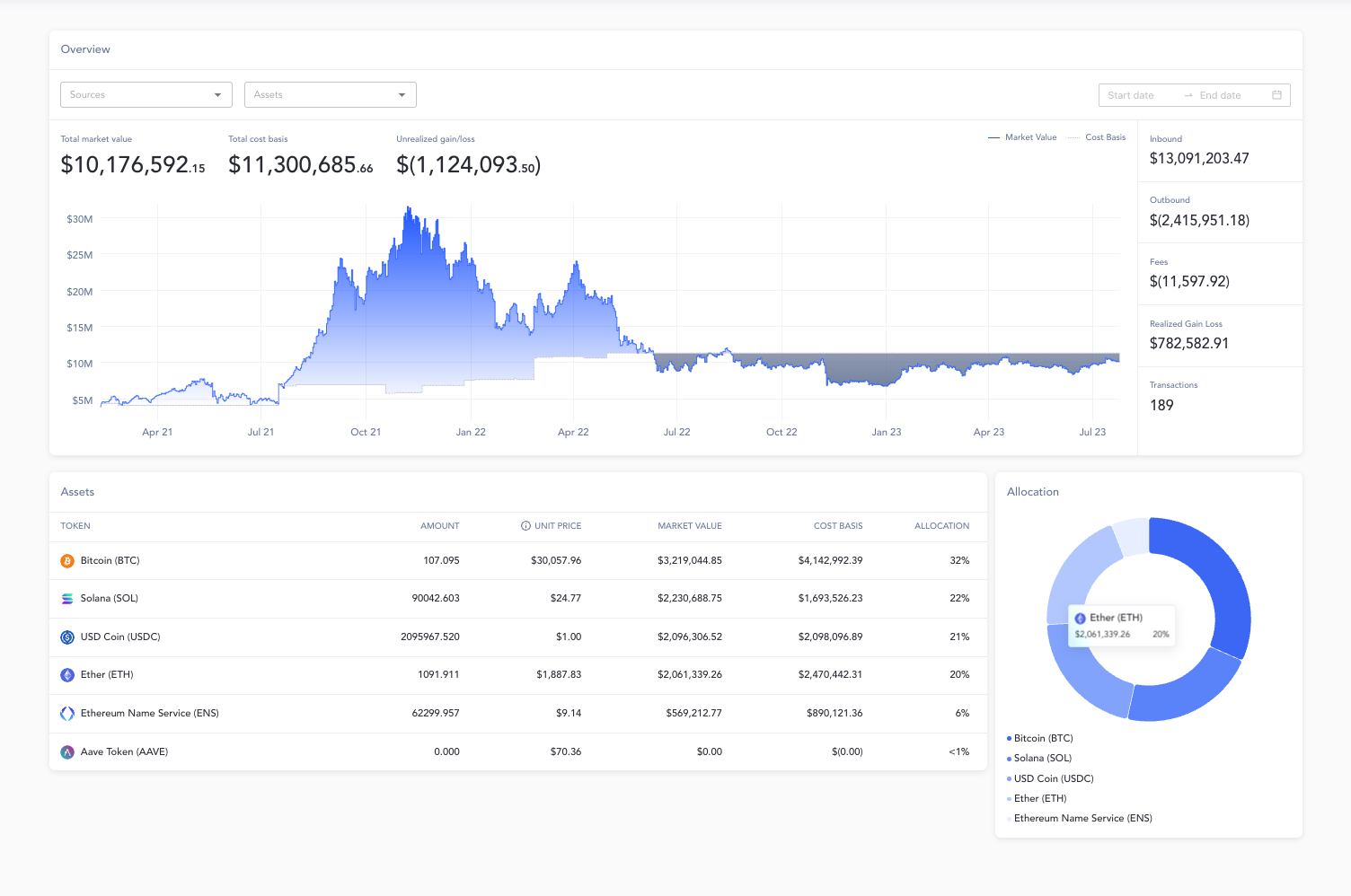Toggle Market Value series in chart legend
This screenshot has height=896, width=1351.
pos(1023,137)
